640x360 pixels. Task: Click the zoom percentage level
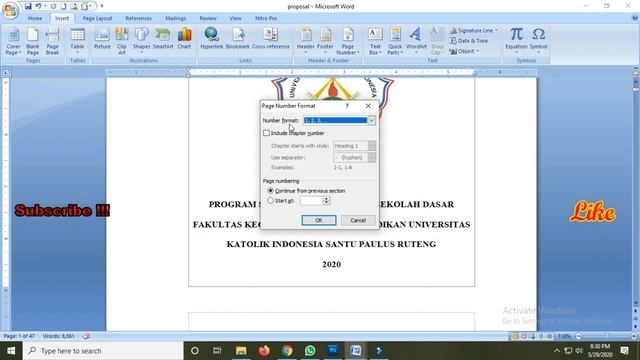[x=564, y=336]
